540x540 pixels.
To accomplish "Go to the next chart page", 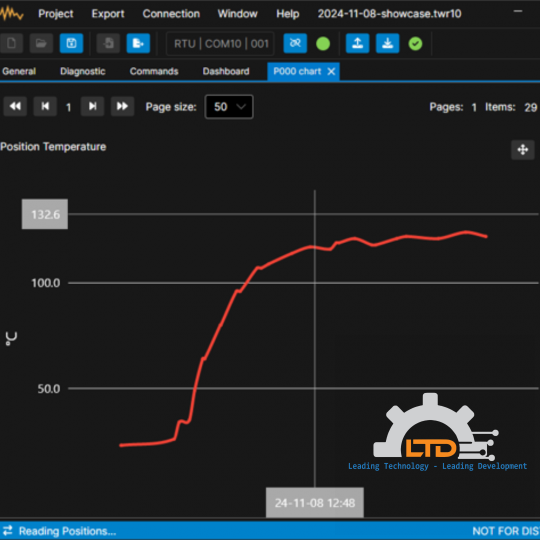I will [92, 106].
